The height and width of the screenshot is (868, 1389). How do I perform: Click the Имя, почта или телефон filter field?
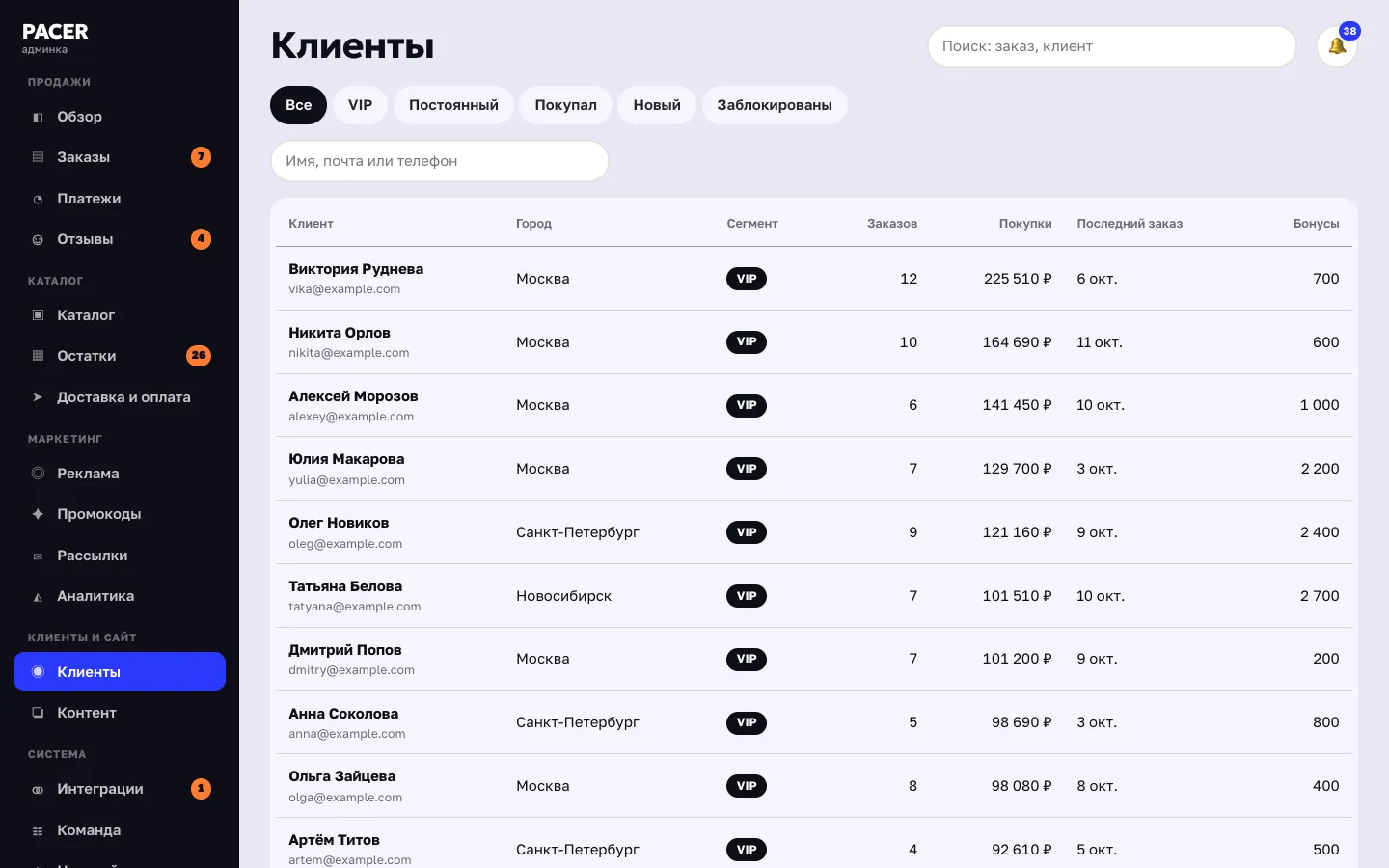point(440,161)
